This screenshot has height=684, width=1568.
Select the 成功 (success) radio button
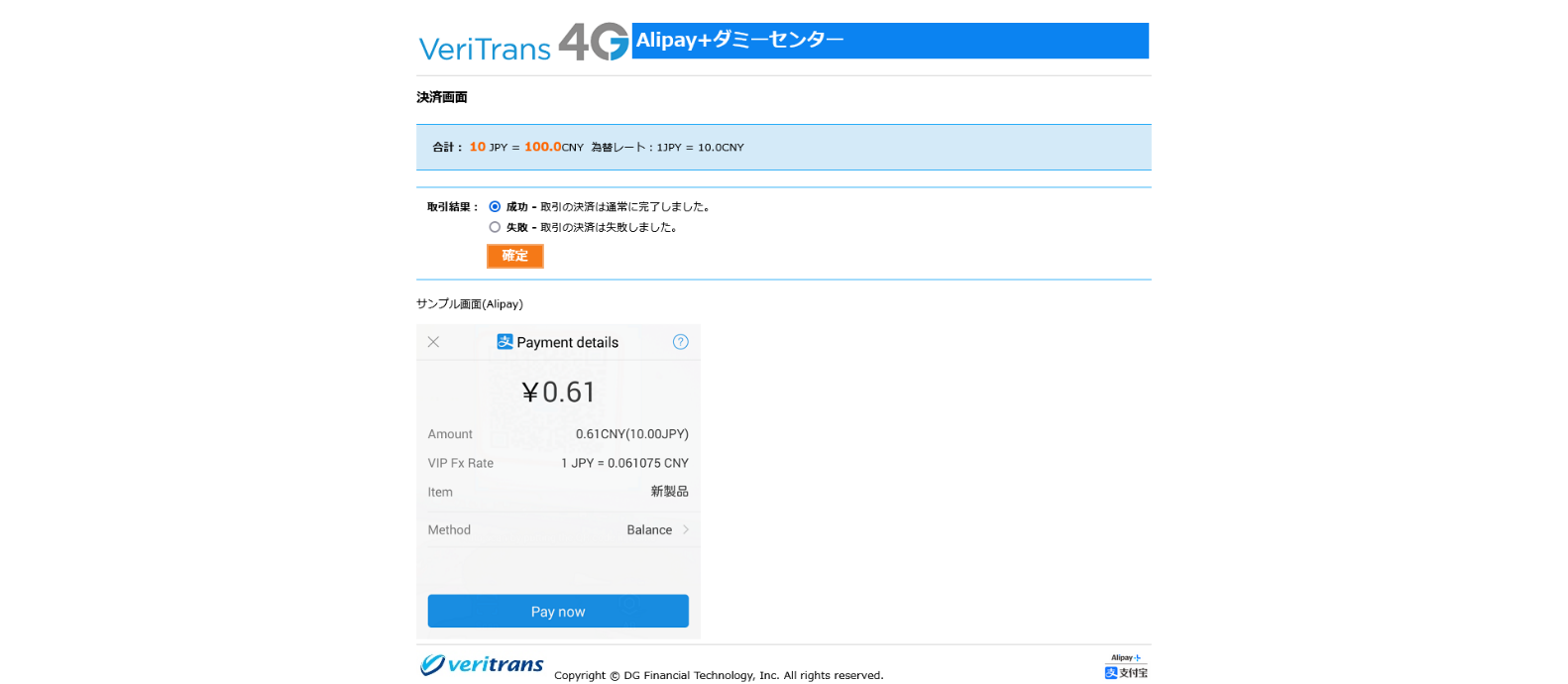click(x=495, y=207)
